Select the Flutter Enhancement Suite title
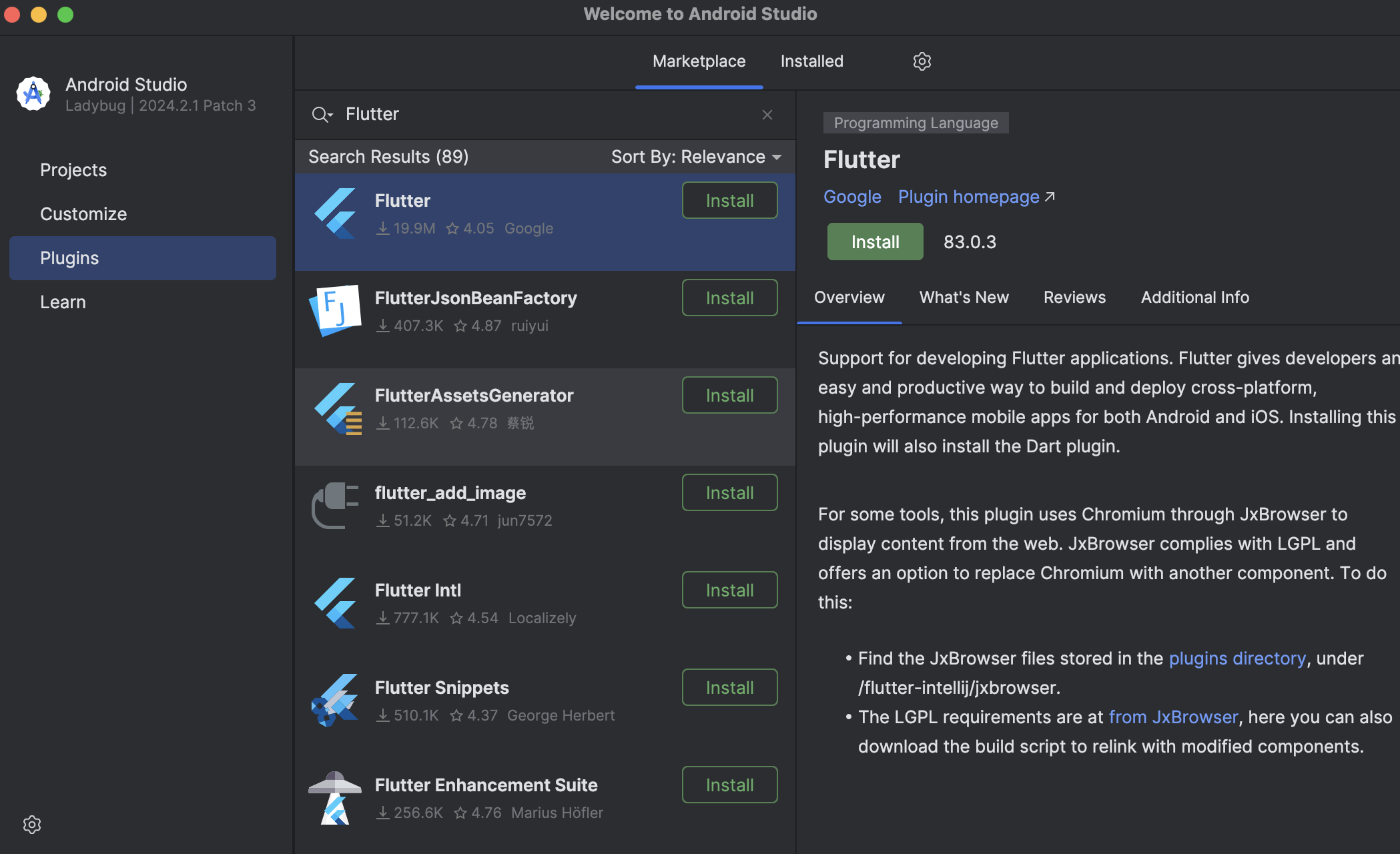This screenshot has width=1400, height=854. tap(486, 785)
